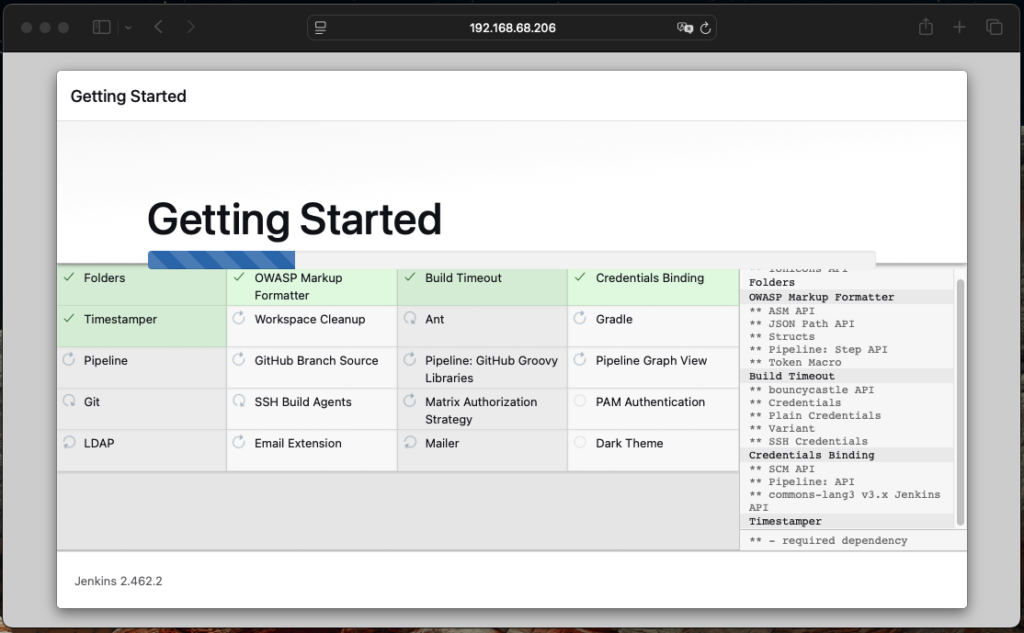Viewport: 1024px width, 633px height.
Task: Click the install log panel scrollbar
Action: click(x=960, y=402)
